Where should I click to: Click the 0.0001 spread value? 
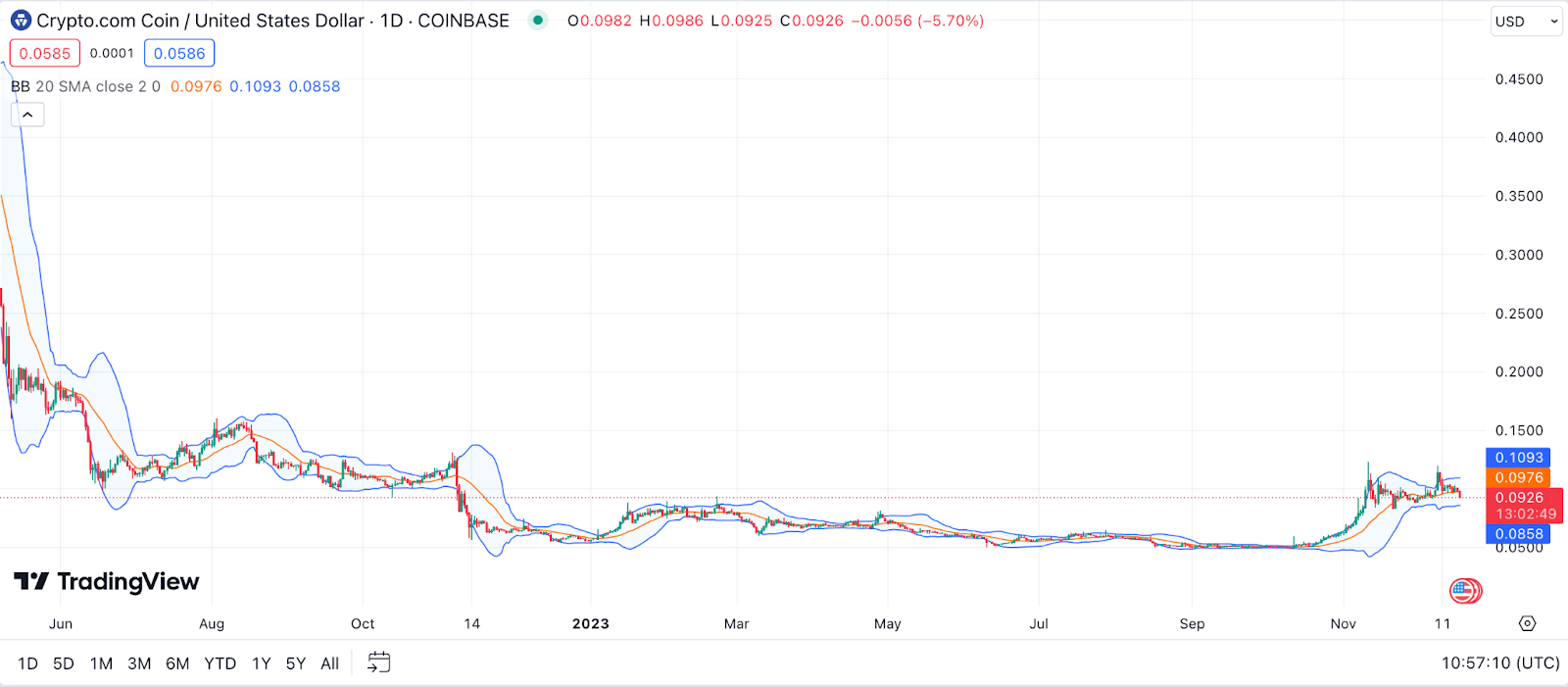tap(112, 53)
